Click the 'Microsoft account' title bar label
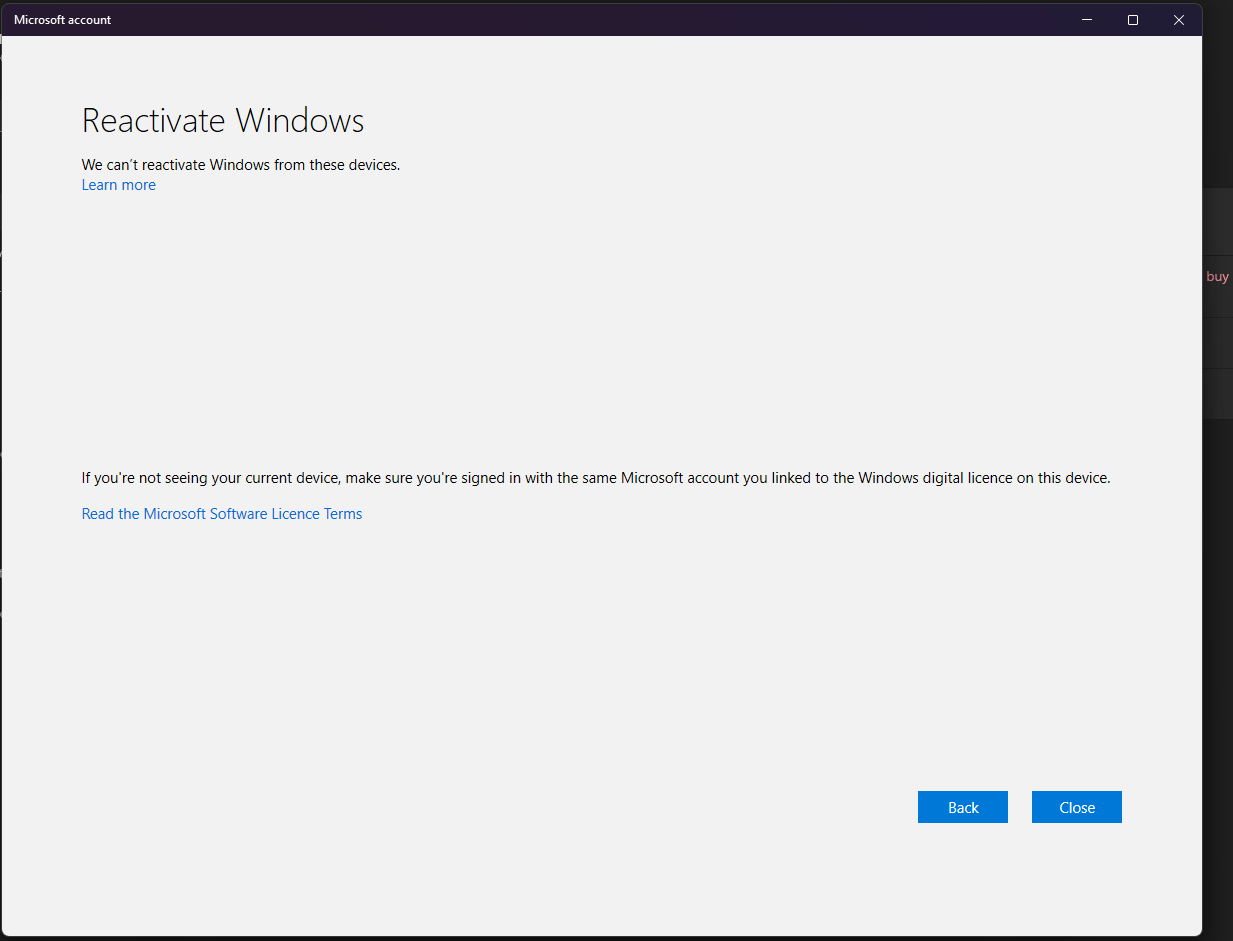Screen dimensions: 1233x941 pyautogui.click(x=63, y=20)
